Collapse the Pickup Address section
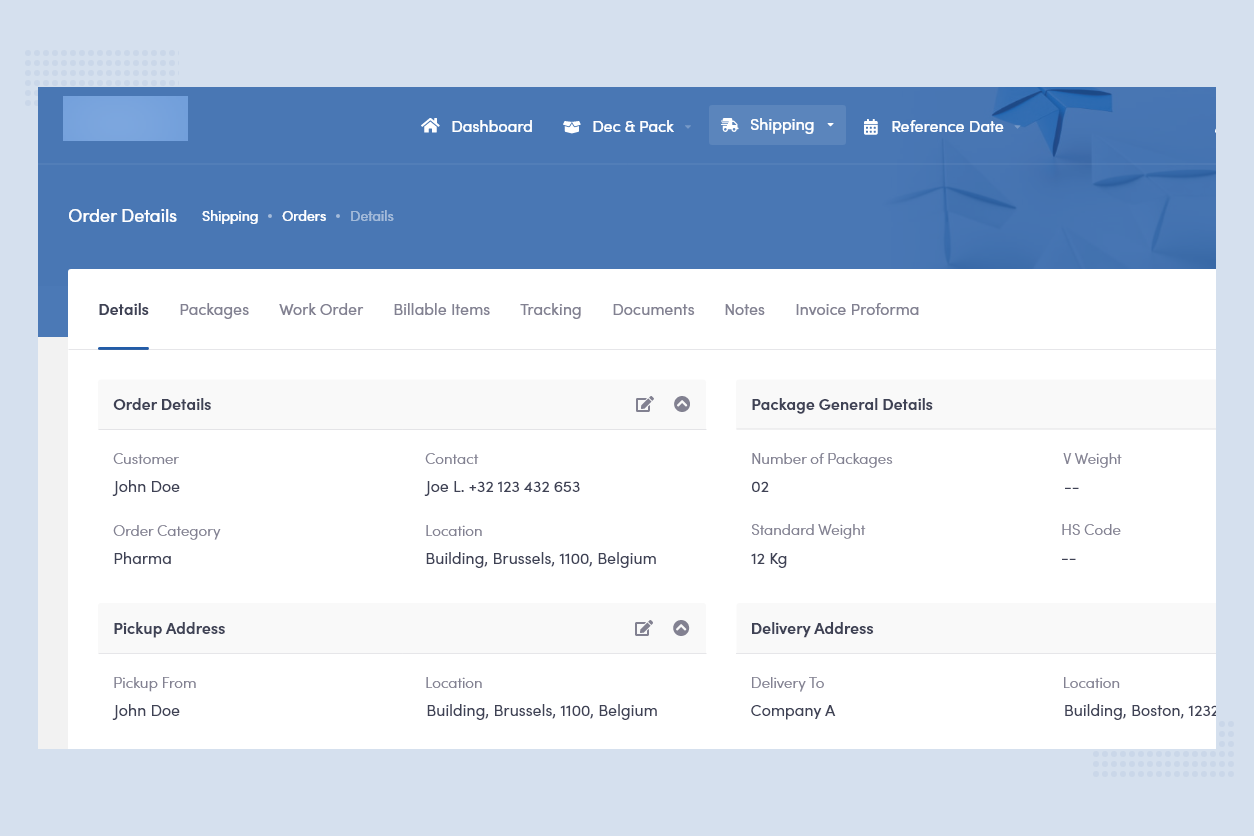 tap(681, 628)
